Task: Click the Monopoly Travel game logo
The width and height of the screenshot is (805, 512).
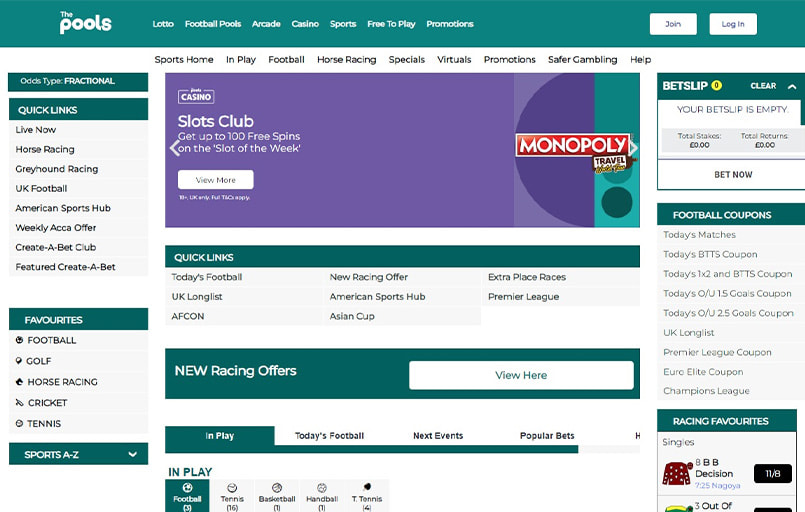Action: [x=577, y=153]
